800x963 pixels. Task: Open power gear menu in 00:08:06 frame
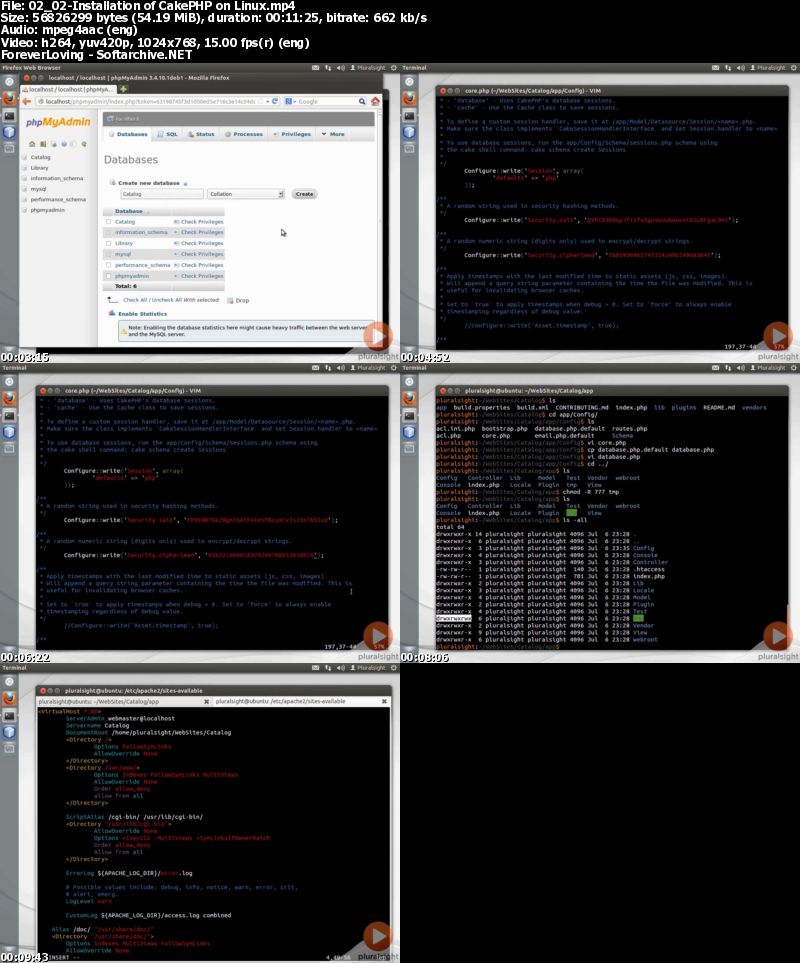point(794,367)
